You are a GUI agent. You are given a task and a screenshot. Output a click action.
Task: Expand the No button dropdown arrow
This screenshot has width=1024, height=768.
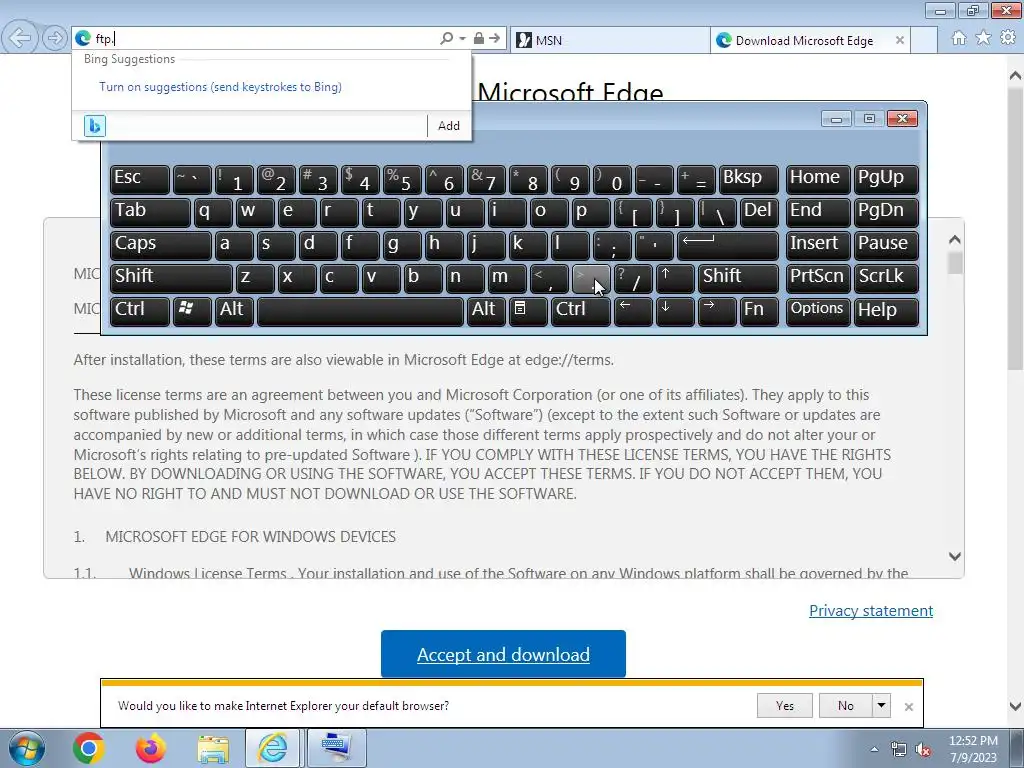(x=881, y=705)
